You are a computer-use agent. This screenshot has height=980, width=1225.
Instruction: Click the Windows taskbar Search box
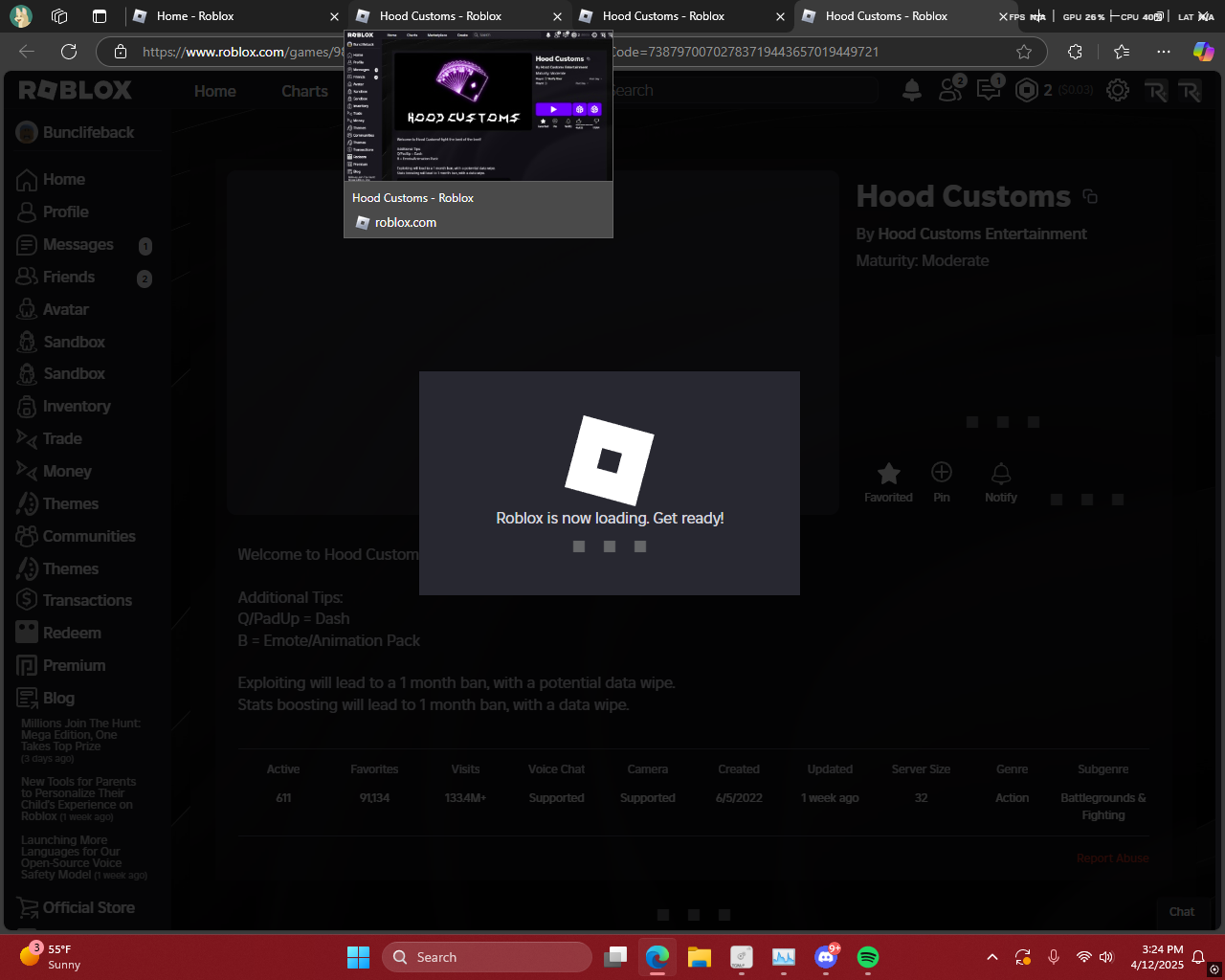pyautogui.click(x=487, y=957)
